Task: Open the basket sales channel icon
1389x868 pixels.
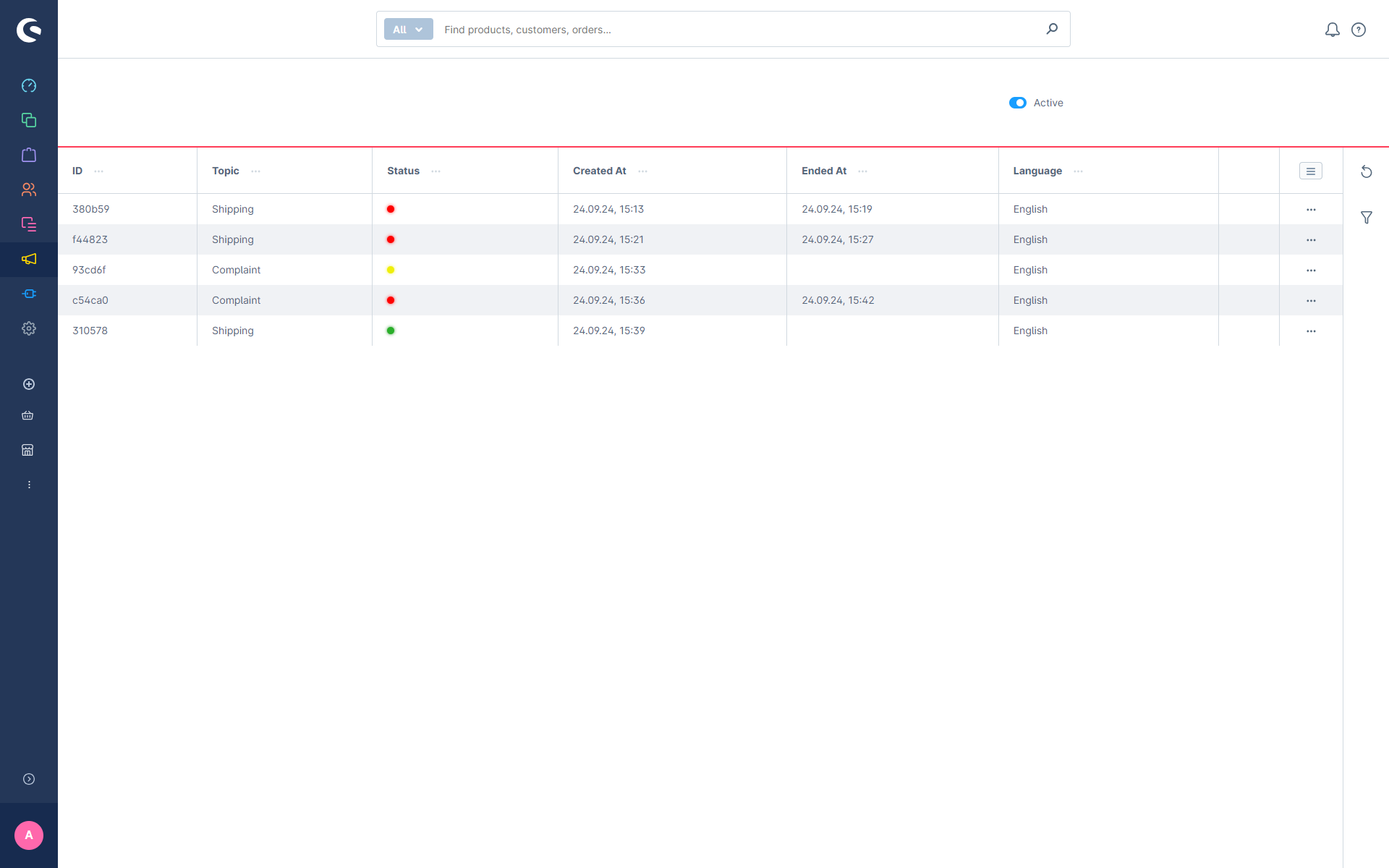Action: [x=27, y=415]
